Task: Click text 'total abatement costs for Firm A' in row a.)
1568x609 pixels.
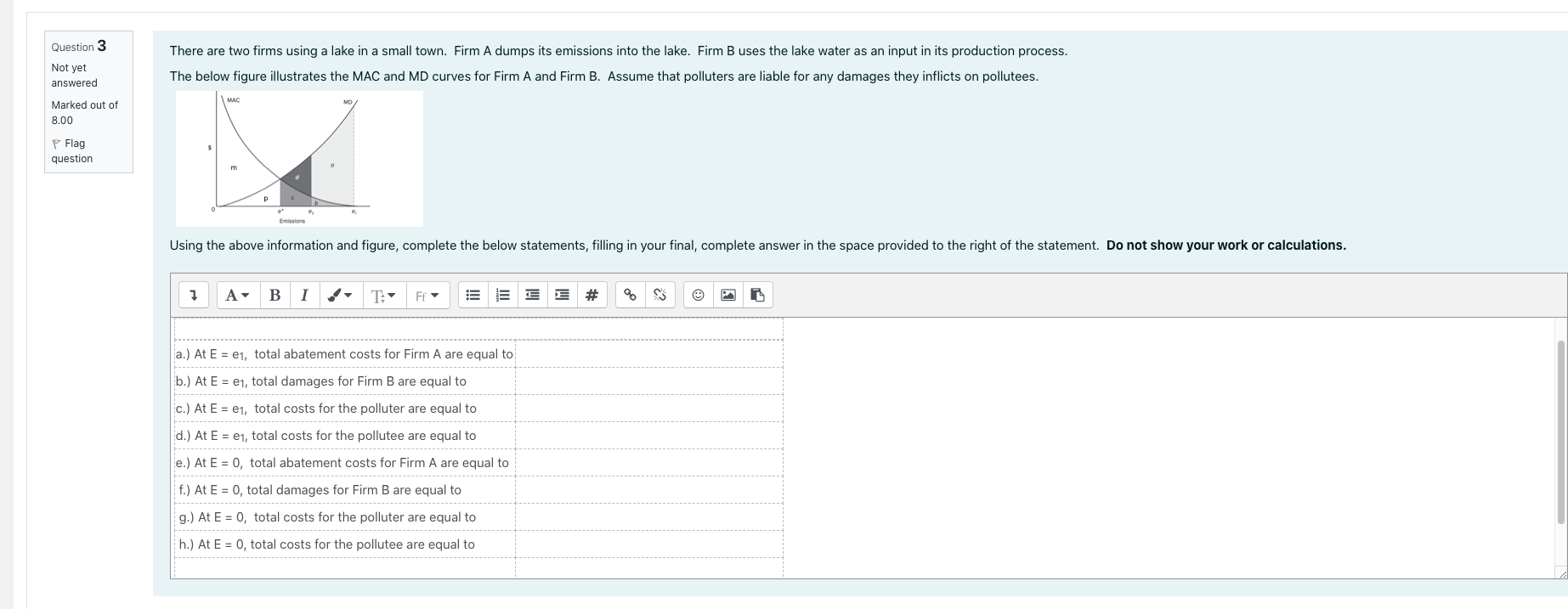Action: tap(348, 354)
